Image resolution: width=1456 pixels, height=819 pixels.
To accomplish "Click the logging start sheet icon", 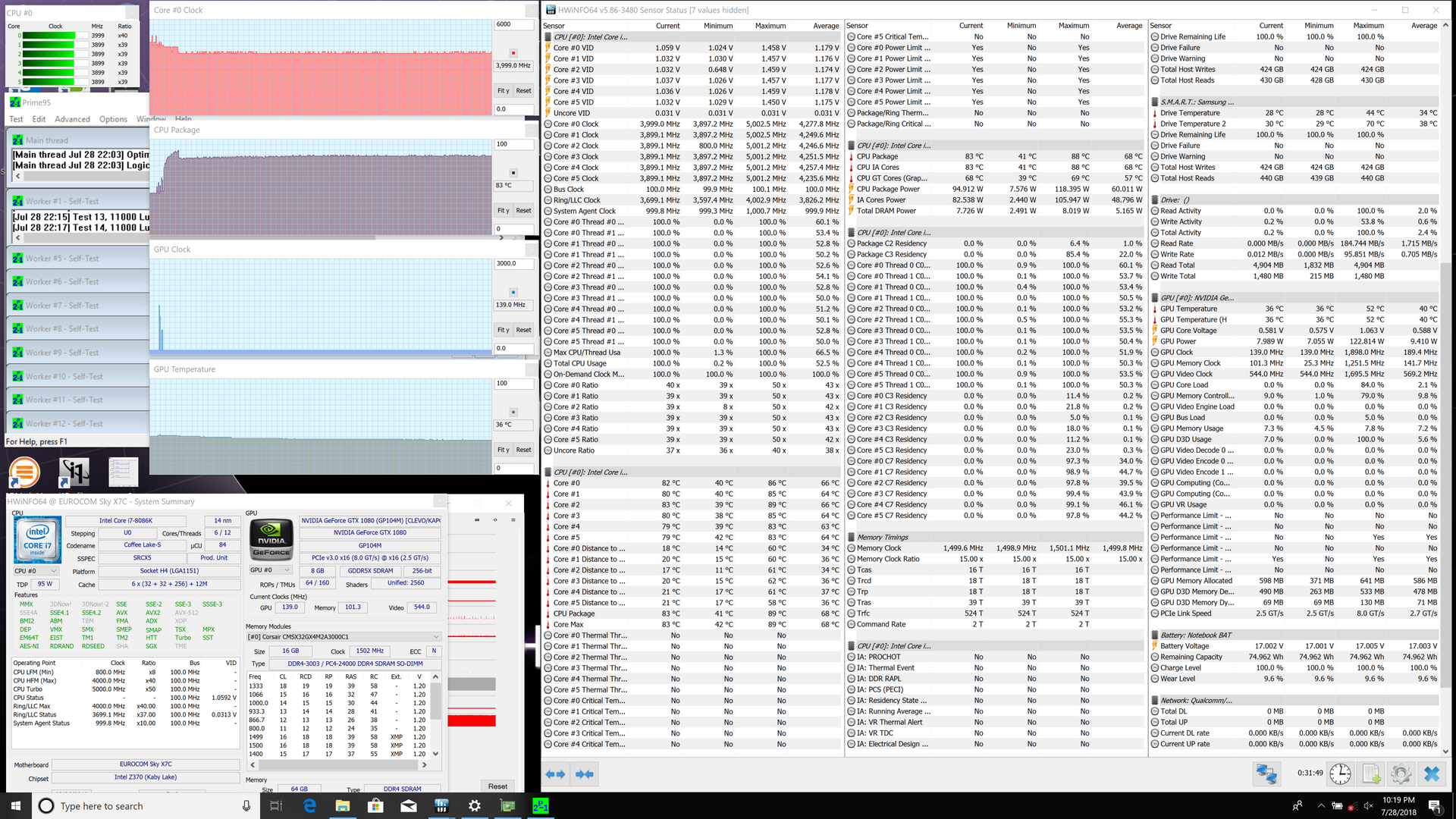I will tap(1371, 773).
